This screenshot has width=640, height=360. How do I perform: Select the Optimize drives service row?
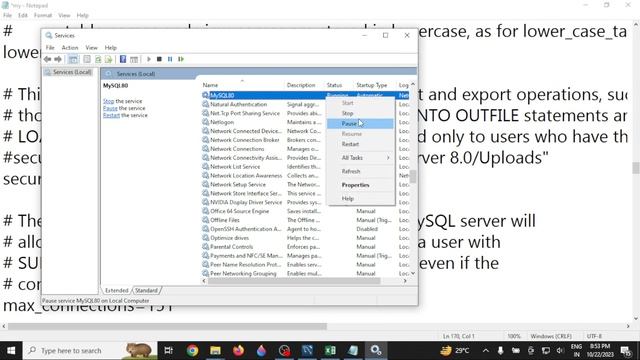coord(305,238)
